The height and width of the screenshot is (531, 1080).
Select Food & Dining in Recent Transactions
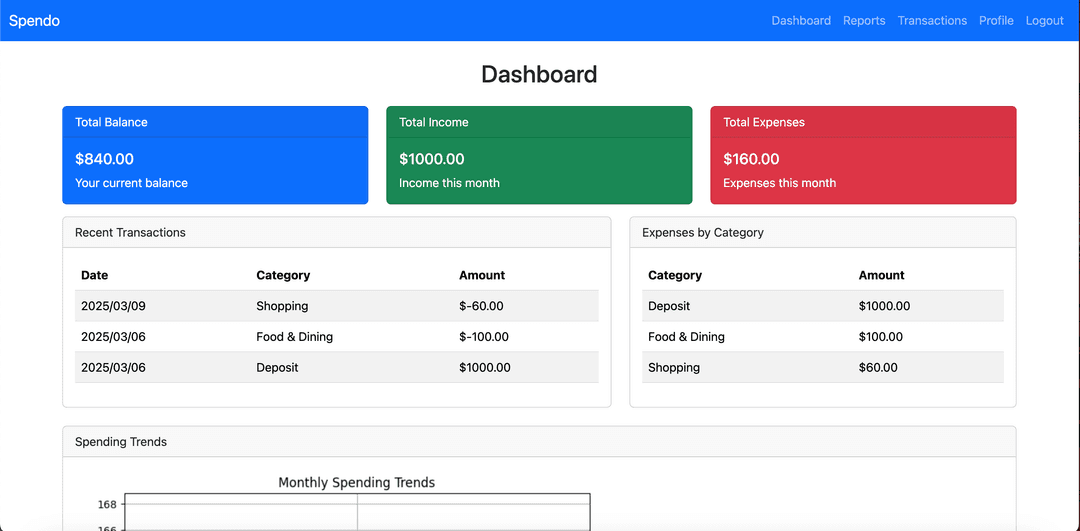pyautogui.click(x=295, y=337)
